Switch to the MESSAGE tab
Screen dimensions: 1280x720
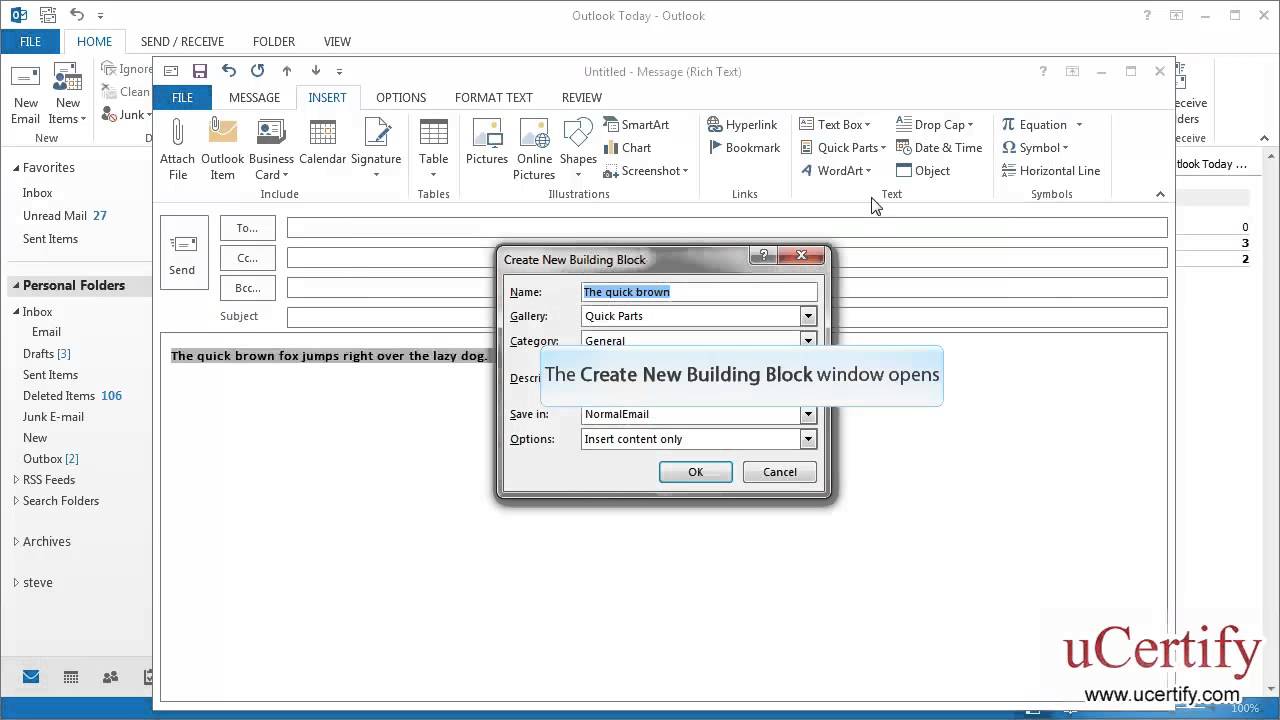point(254,98)
